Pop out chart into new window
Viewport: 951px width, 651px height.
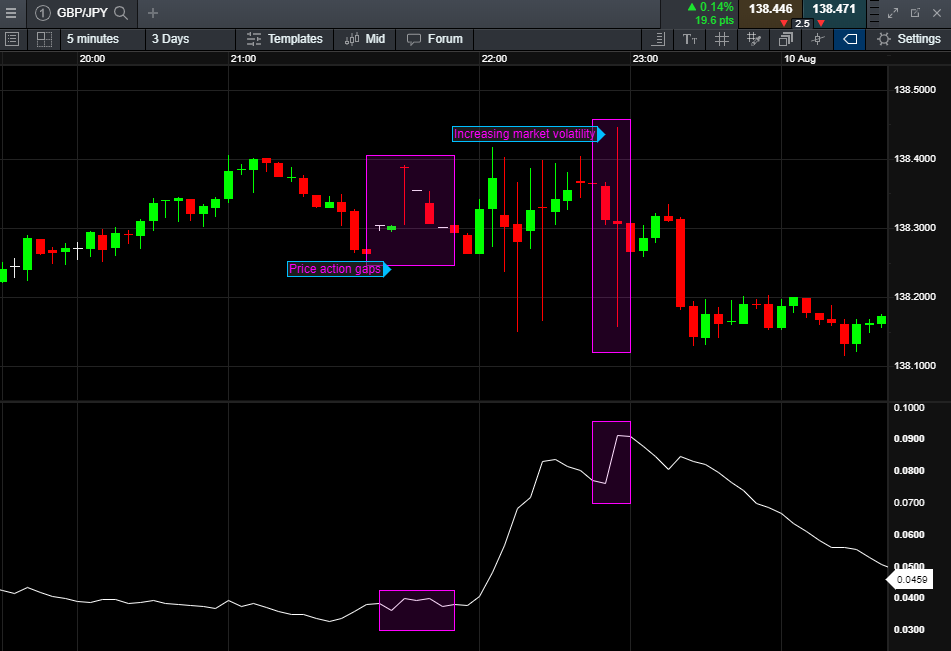915,13
